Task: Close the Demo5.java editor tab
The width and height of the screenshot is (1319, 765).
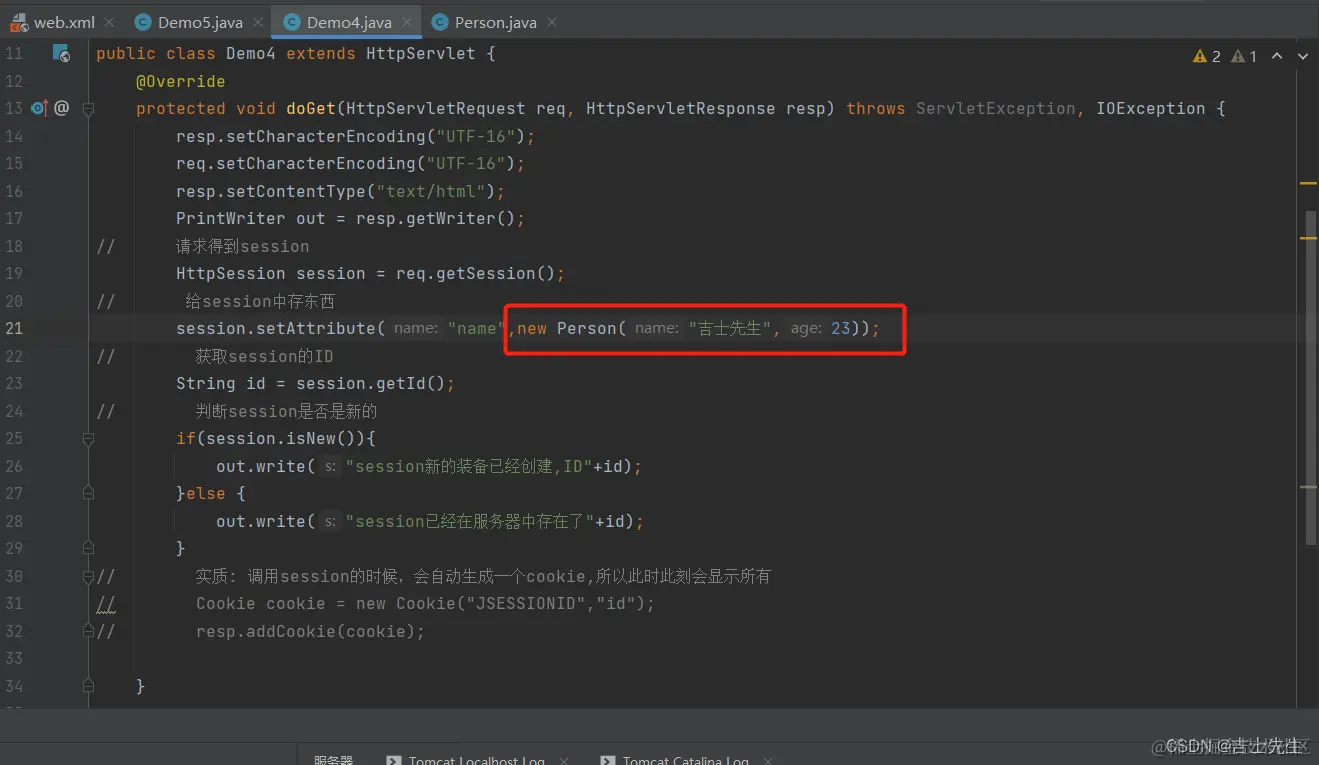Action: point(257,22)
